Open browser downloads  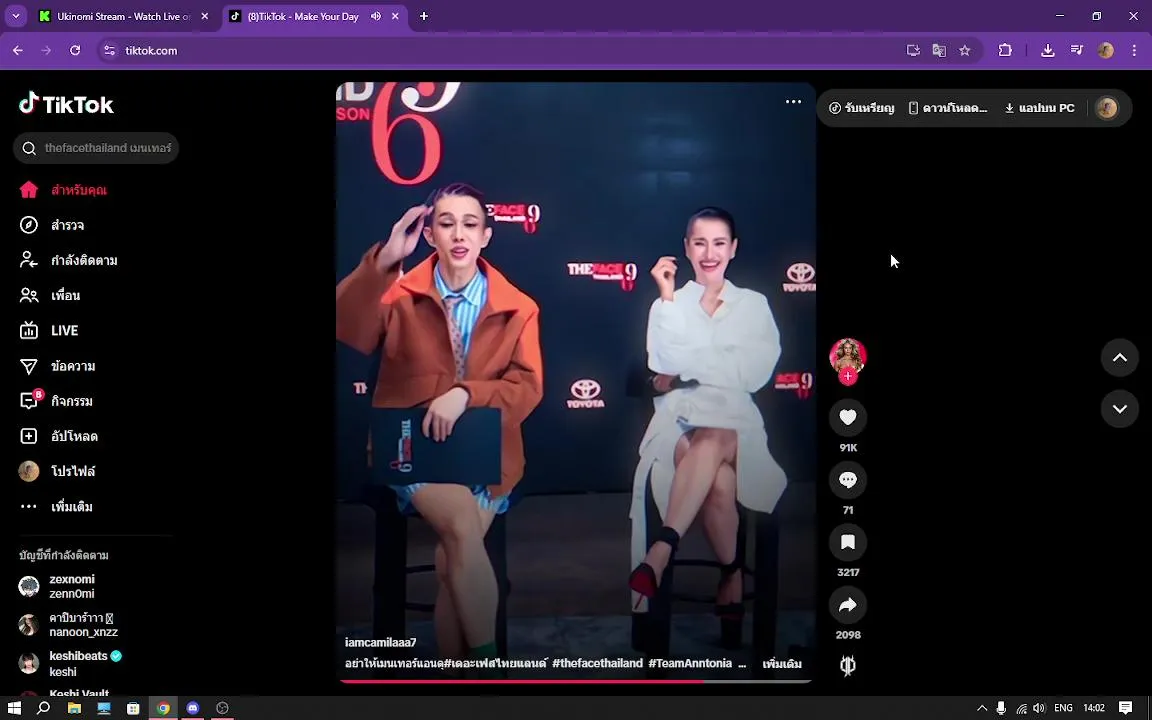1048,51
